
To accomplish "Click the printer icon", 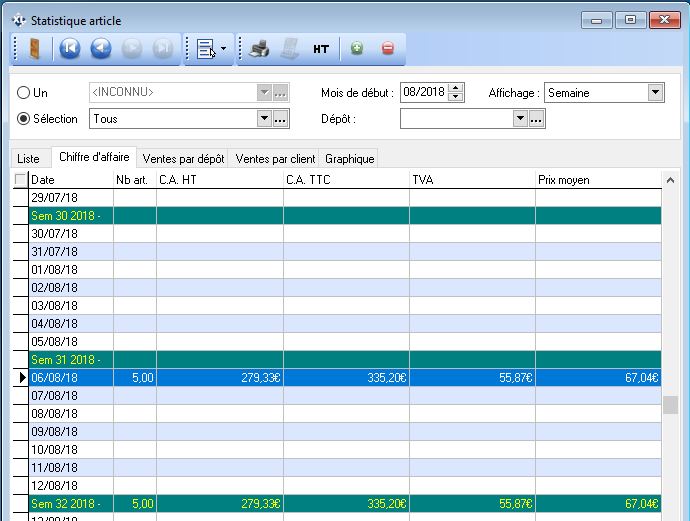I will [x=259, y=48].
